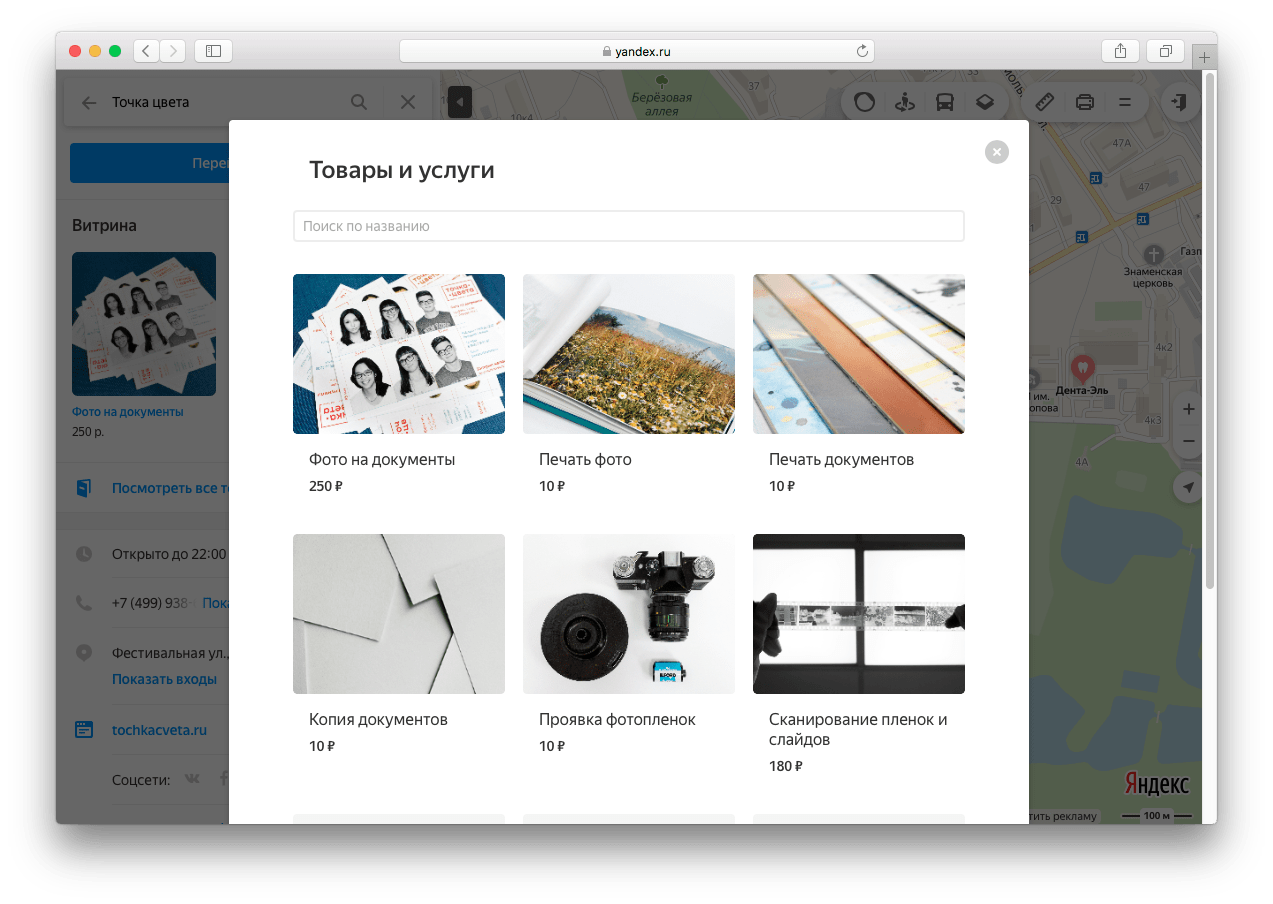This screenshot has width=1273, height=904.
Task: Select the ruler measurement tool
Action: point(1044,102)
